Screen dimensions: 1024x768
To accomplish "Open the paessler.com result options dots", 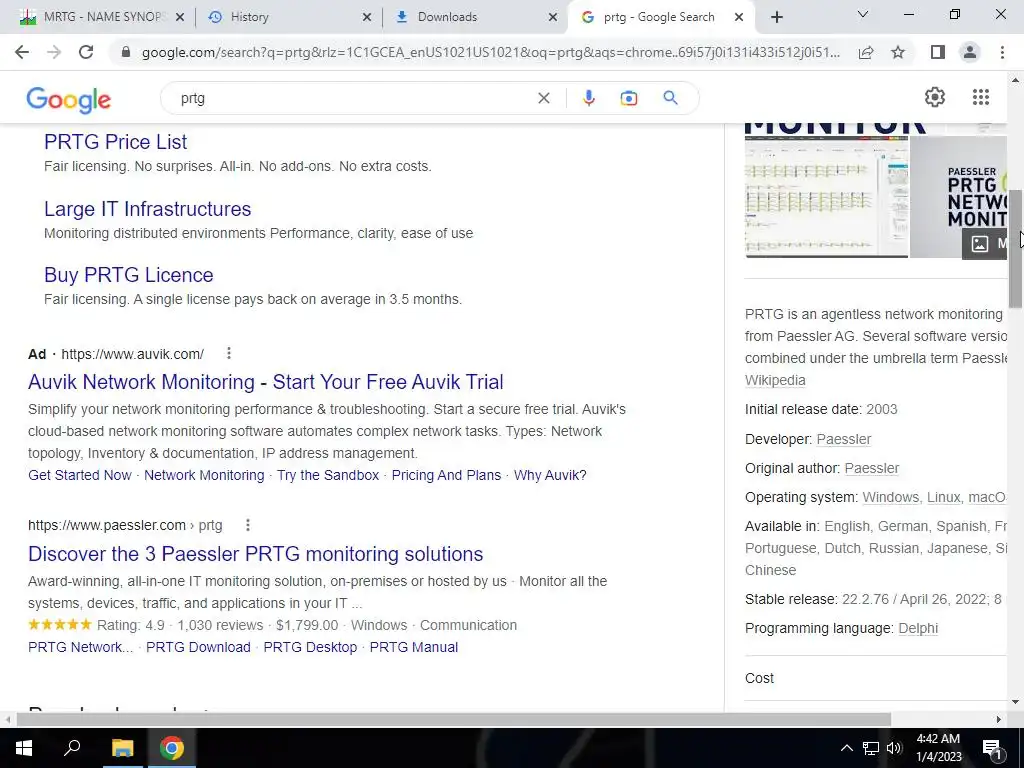I will point(248,524).
